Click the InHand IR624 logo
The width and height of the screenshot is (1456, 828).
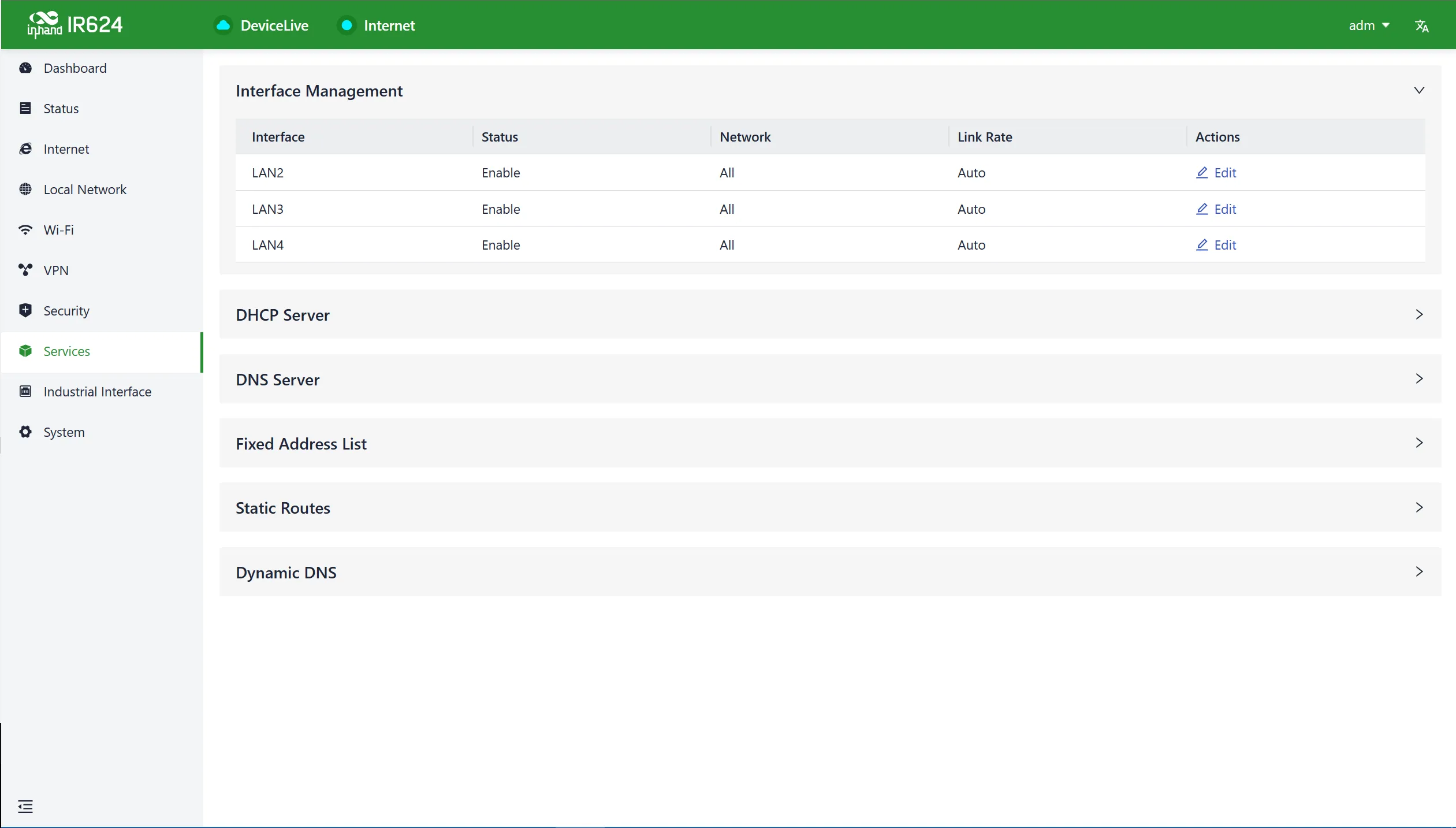(x=75, y=25)
